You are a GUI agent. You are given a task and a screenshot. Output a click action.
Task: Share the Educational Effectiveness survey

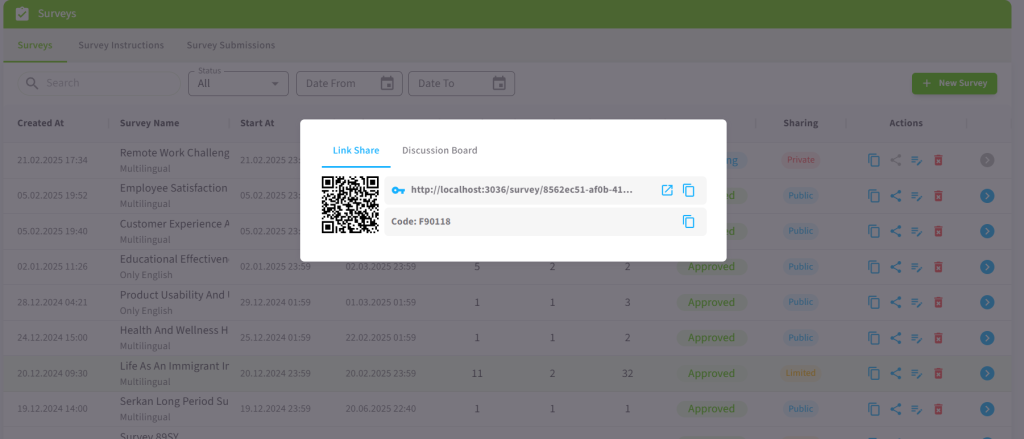coord(896,267)
